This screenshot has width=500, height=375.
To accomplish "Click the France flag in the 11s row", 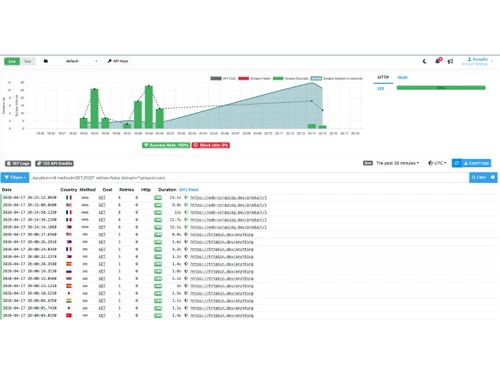I will pos(69,212).
